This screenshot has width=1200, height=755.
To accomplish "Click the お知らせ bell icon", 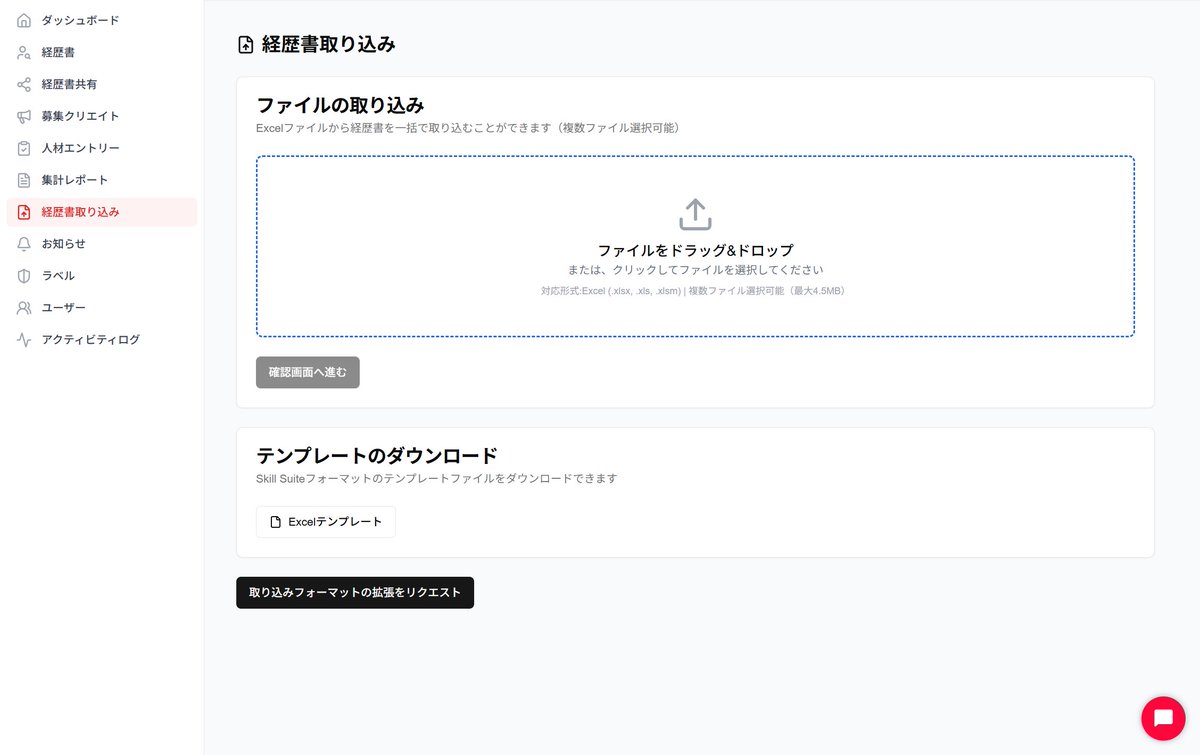I will tap(24, 244).
